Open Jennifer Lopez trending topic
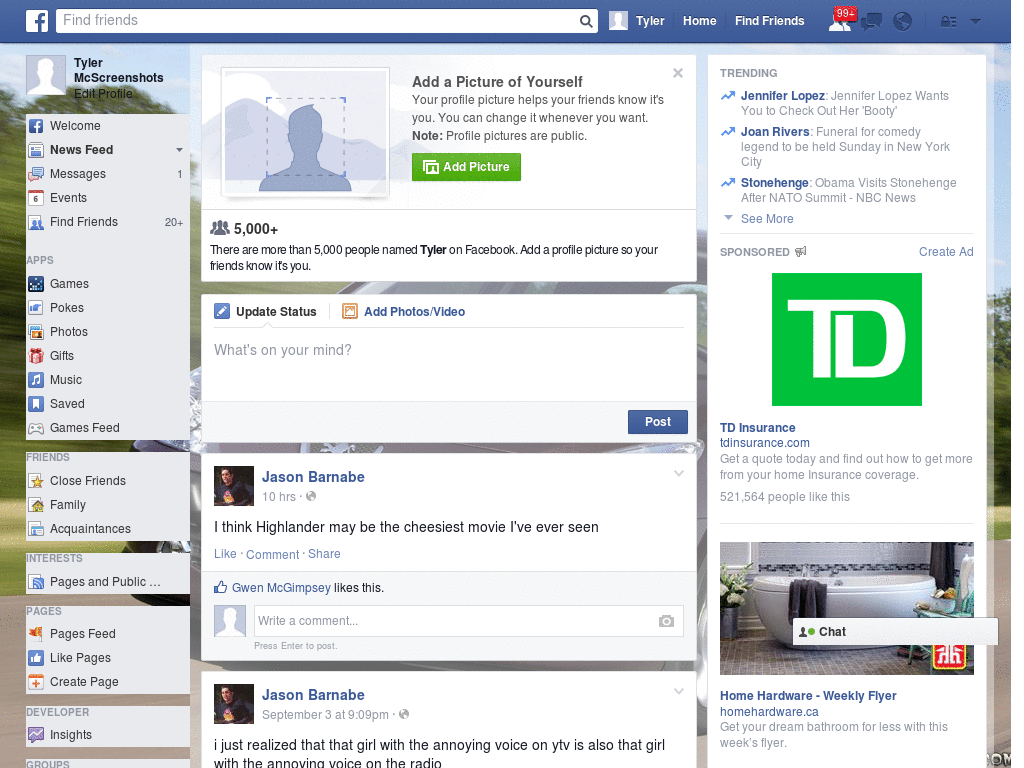Image resolution: width=1024 pixels, height=768 pixels. point(782,96)
